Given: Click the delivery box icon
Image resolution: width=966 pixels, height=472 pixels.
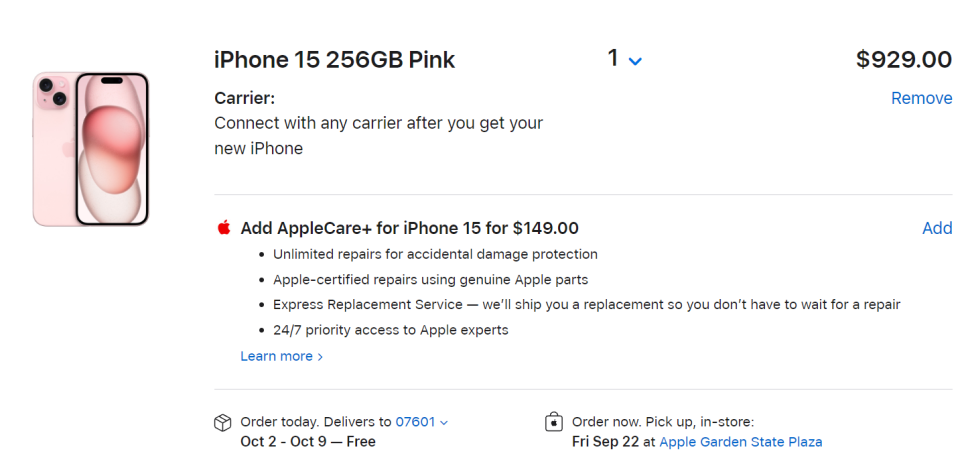Looking at the screenshot, I should (222, 422).
